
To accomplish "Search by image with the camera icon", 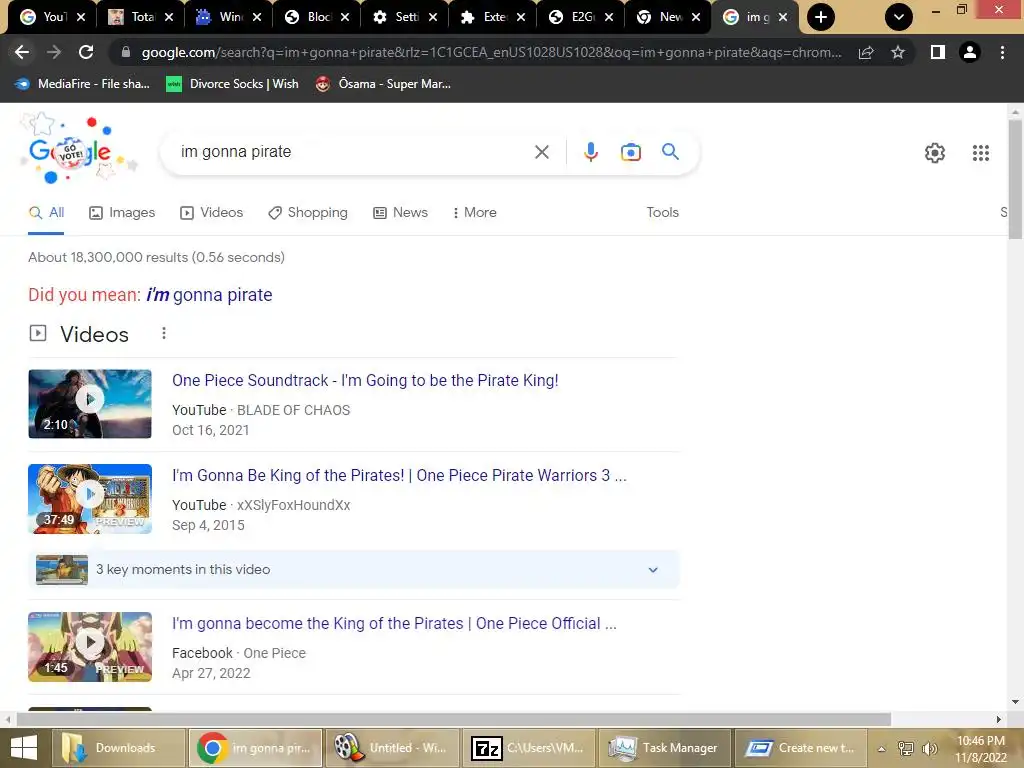I will coord(630,152).
